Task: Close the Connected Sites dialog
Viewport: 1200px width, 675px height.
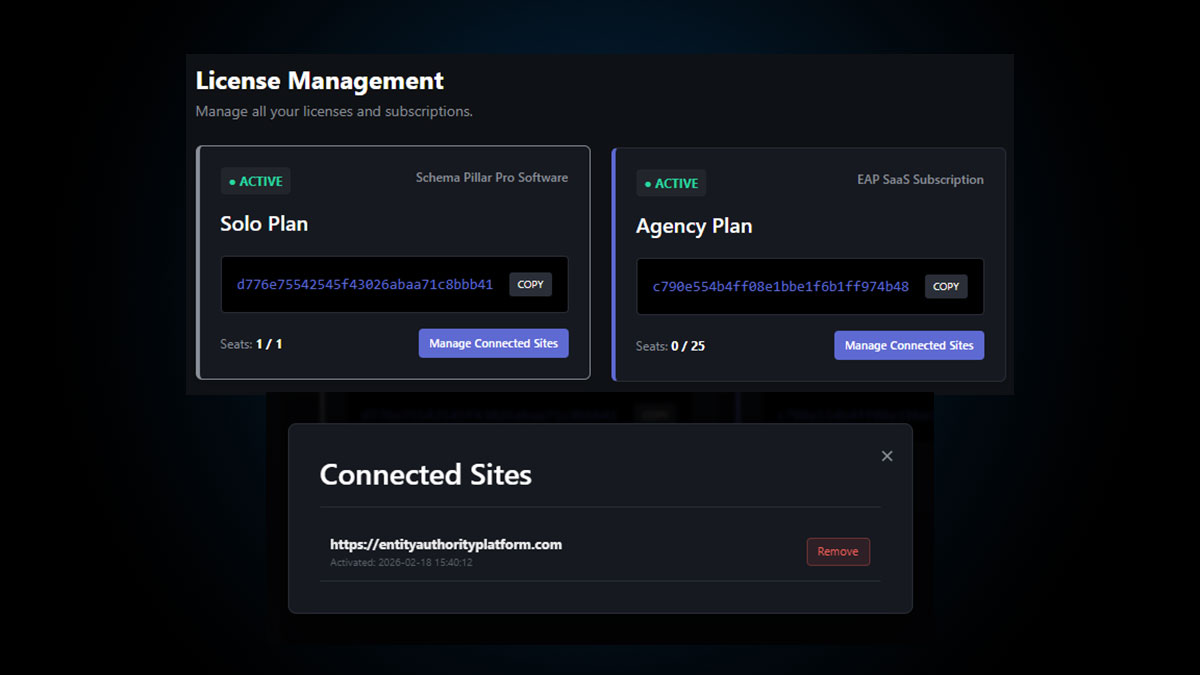Action: 886,456
